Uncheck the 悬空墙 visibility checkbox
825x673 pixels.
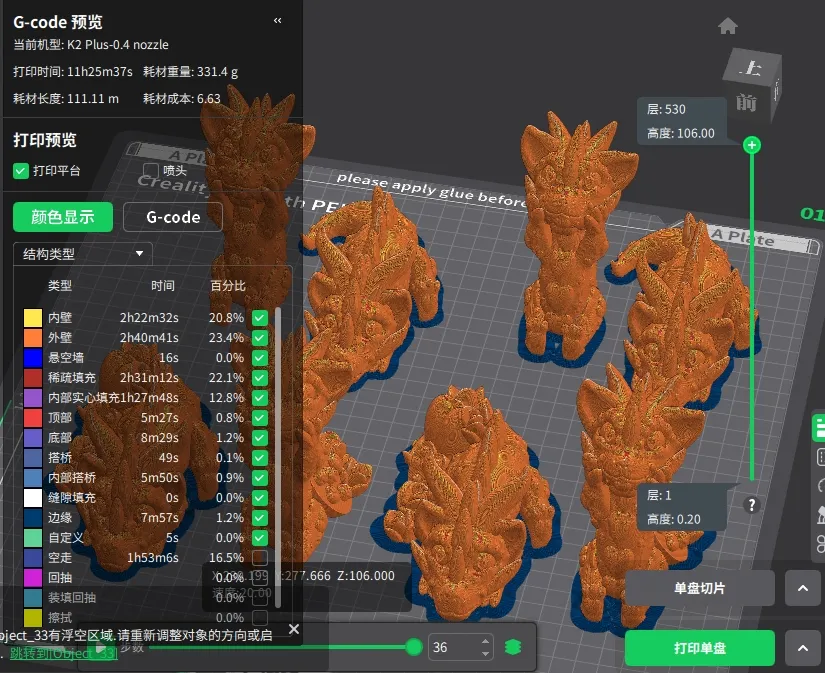pyautogui.click(x=259, y=358)
